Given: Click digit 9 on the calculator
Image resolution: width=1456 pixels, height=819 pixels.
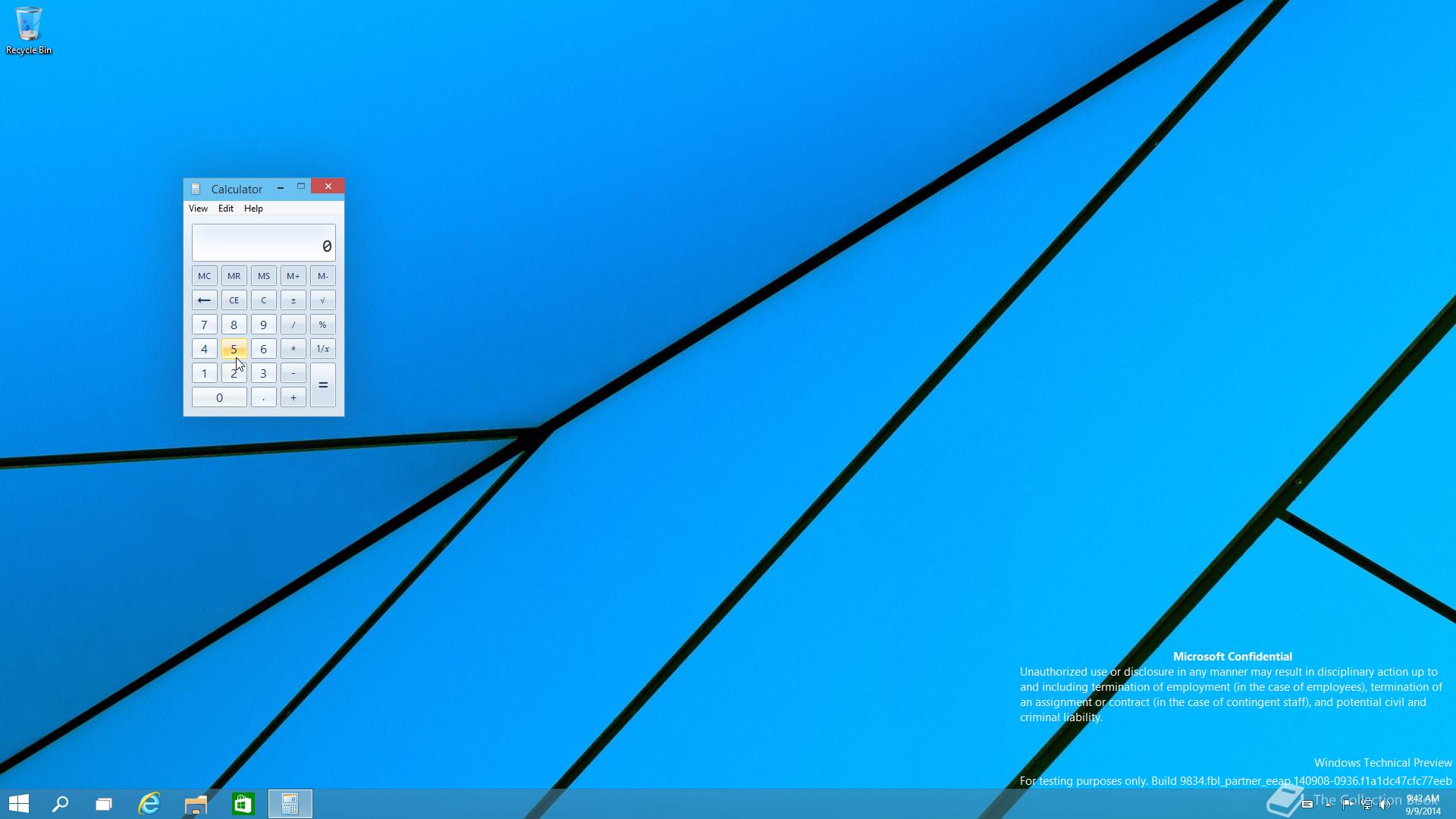Looking at the screenshot, I should [263, 325].
